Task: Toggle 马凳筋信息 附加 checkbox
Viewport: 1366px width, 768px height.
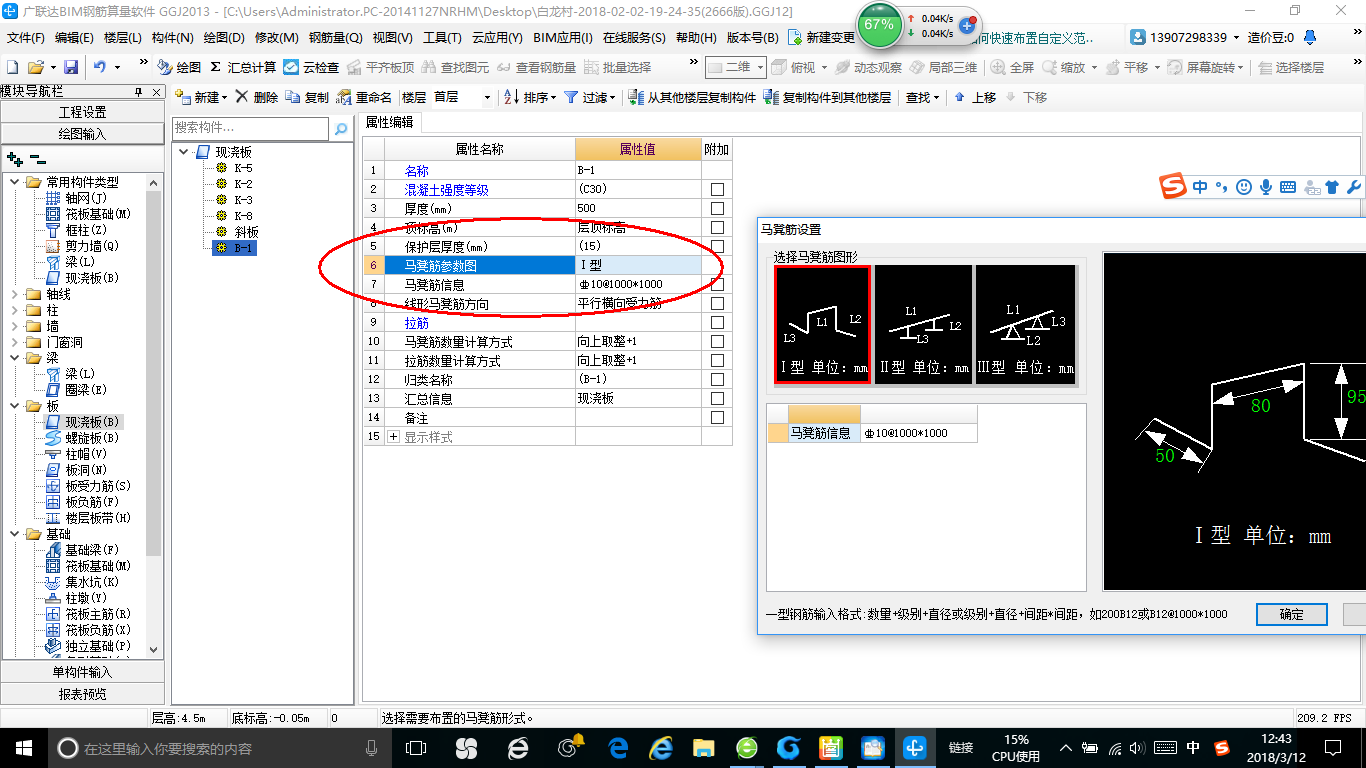Action: click(717, 284)
